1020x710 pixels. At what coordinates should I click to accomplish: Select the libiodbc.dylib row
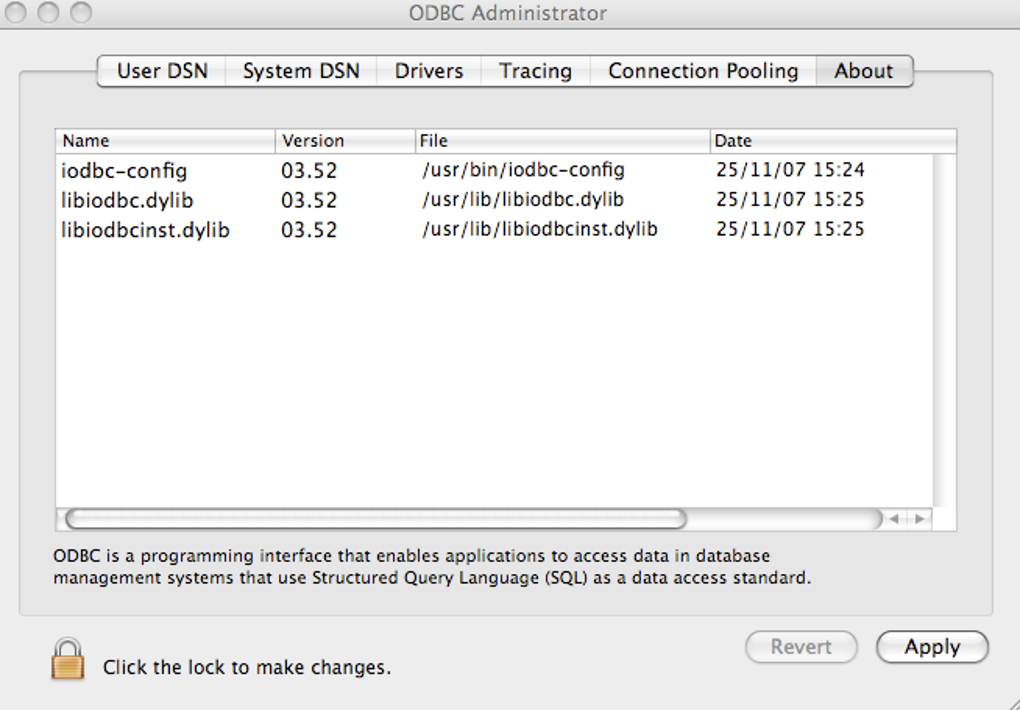[x=127, y=200]
